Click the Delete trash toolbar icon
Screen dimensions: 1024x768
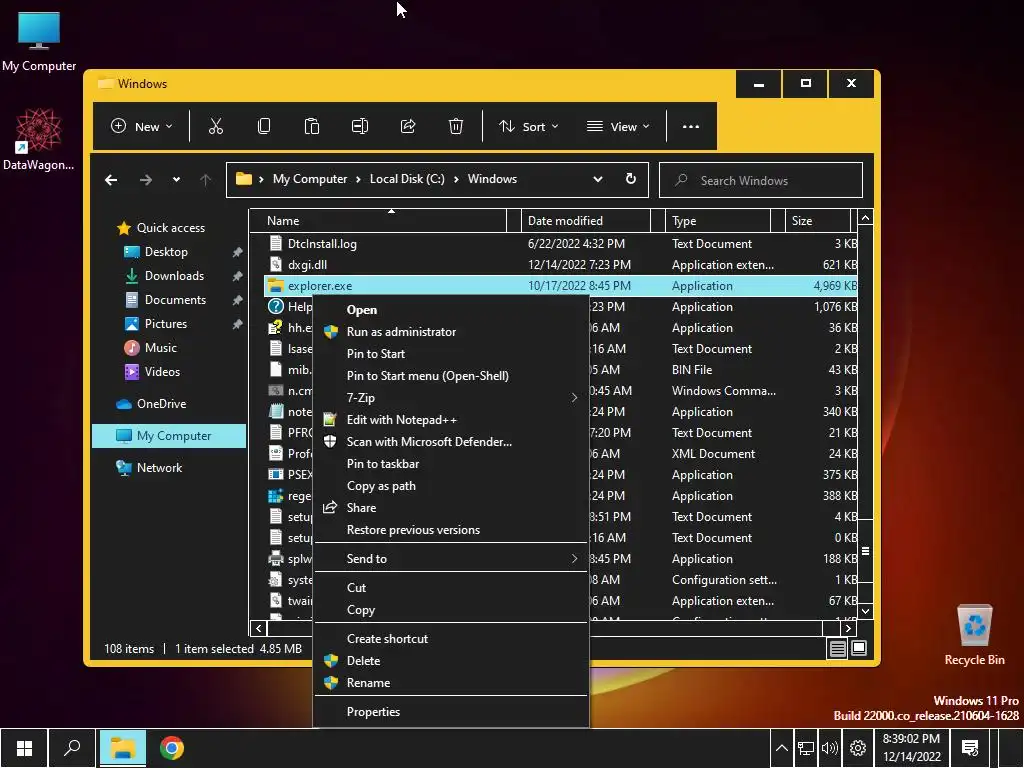tap(456, 126)
